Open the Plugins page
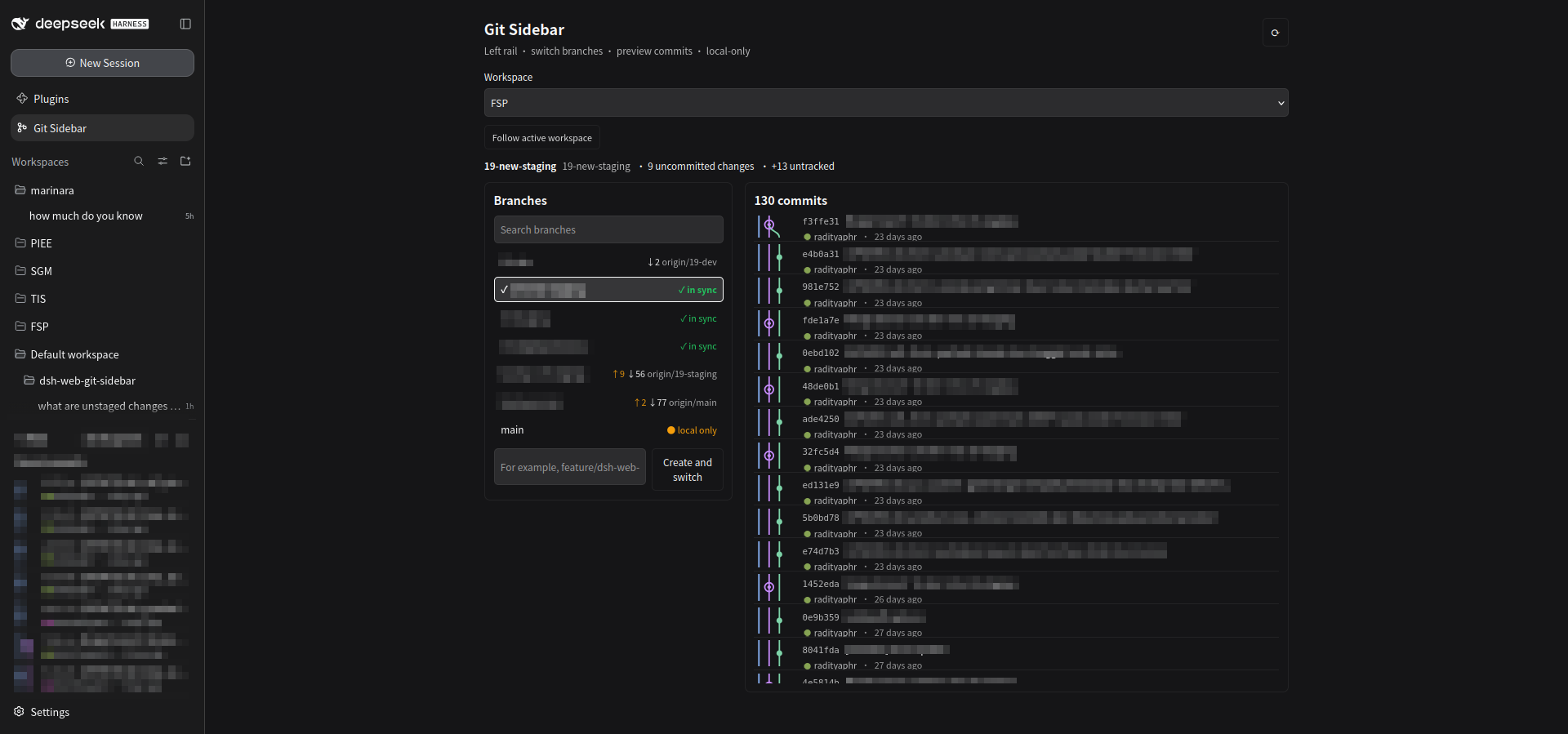The height and width of the screenshot is (734, 1568). point(102,99)
